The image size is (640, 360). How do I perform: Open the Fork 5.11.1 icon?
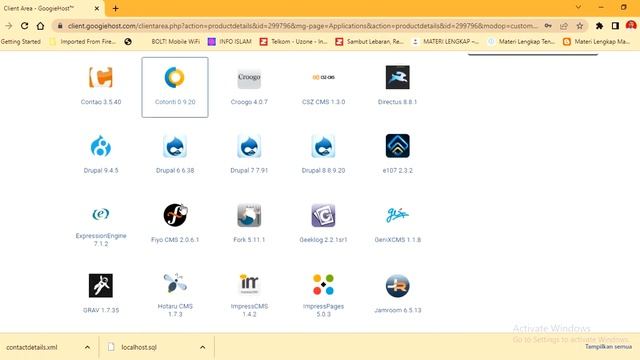click(249, 215)
